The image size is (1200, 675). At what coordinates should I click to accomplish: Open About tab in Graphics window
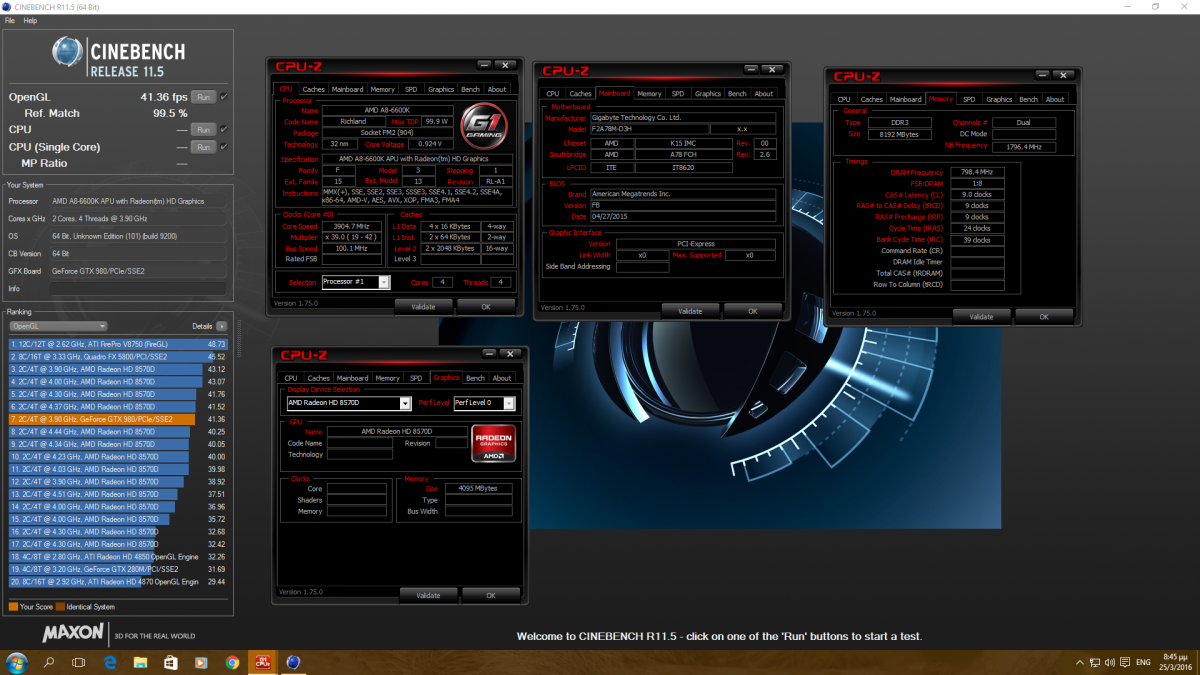click(502, 378)
